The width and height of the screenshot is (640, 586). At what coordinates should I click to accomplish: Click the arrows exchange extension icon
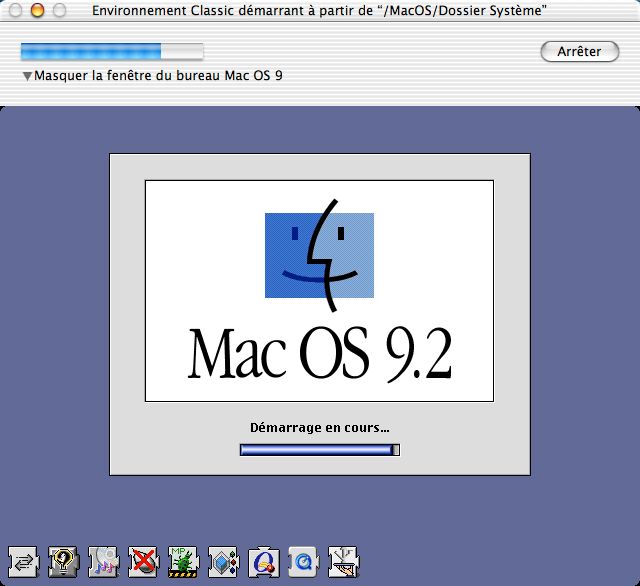24,562
